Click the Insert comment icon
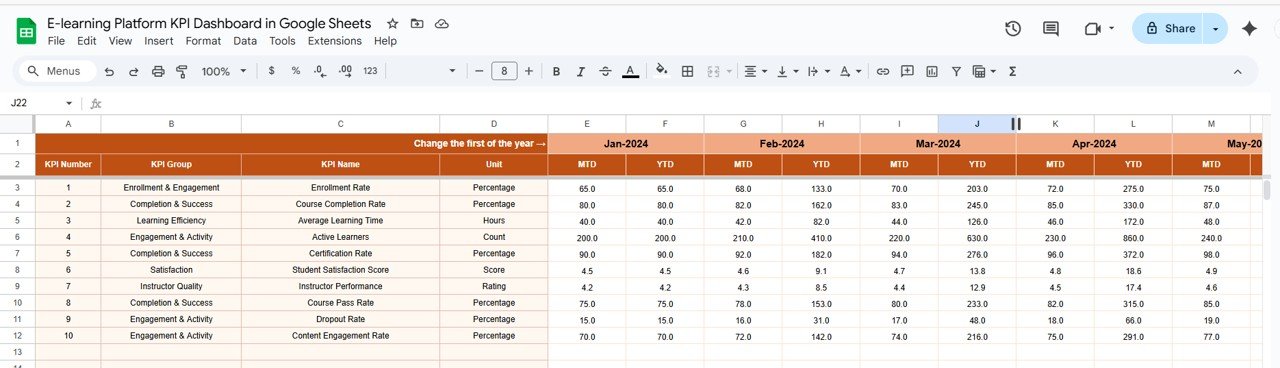Viewport: 1280px width, 368px height. point(907,71)
